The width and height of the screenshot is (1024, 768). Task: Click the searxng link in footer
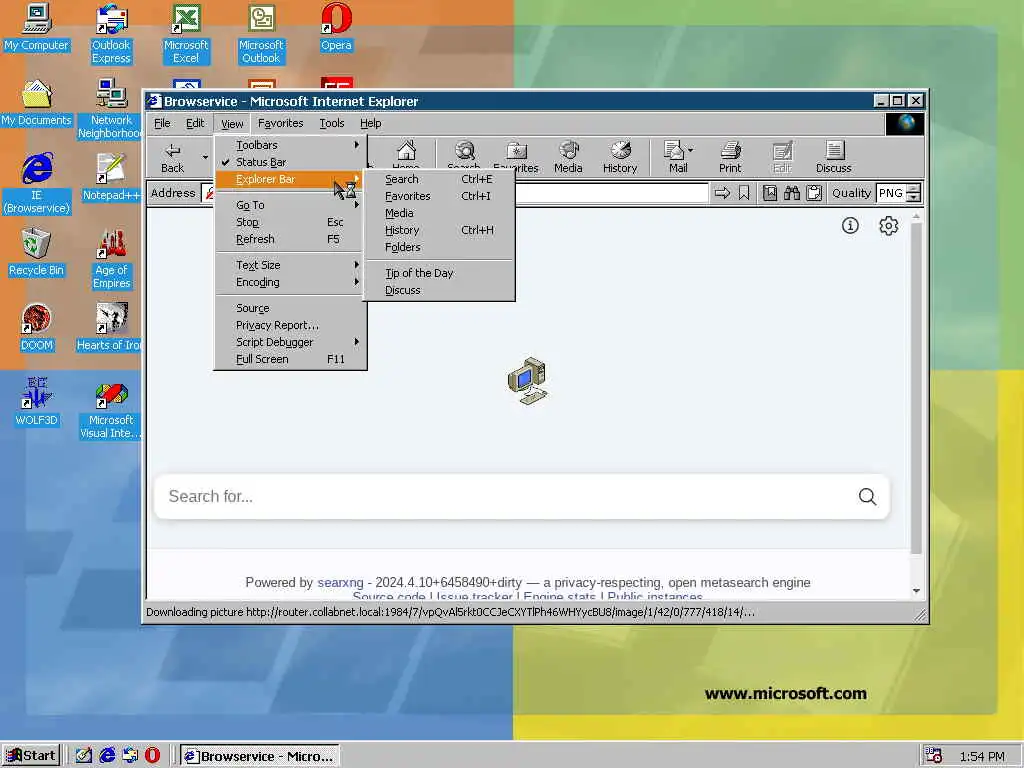(x=340, y=583)
